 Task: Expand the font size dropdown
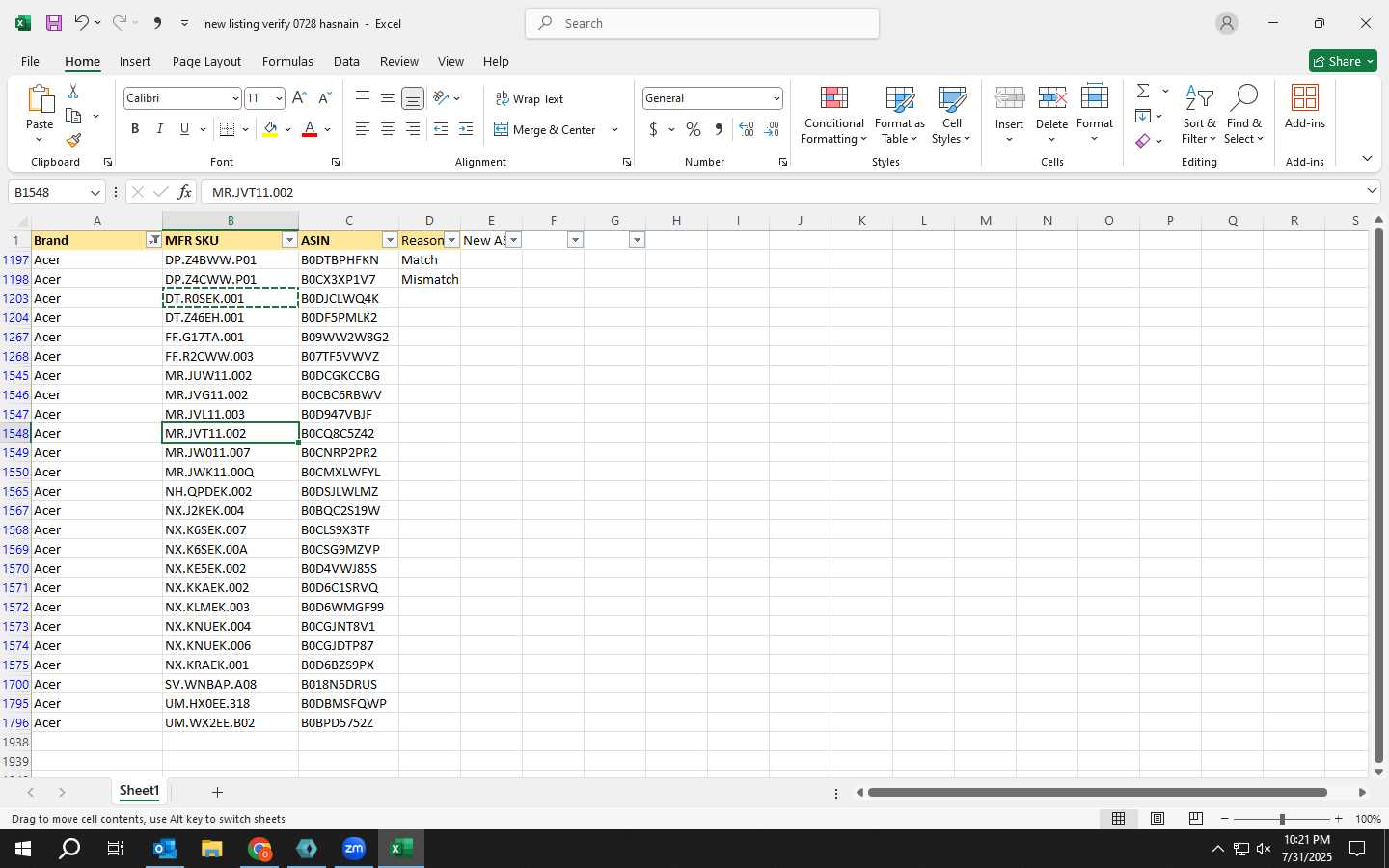(x=279, y=98)
